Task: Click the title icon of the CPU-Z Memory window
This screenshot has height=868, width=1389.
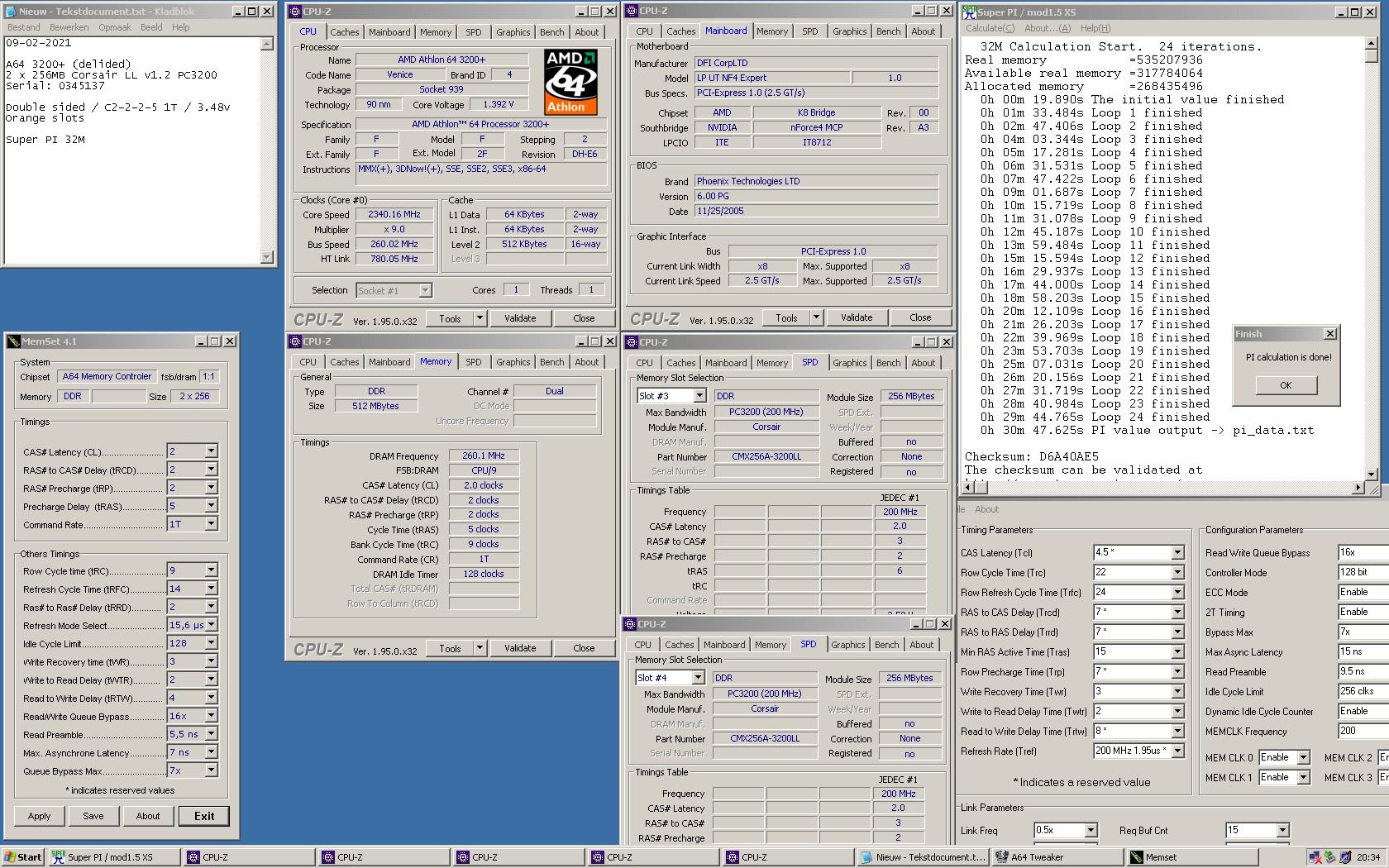Action: [x=295, y=341]
